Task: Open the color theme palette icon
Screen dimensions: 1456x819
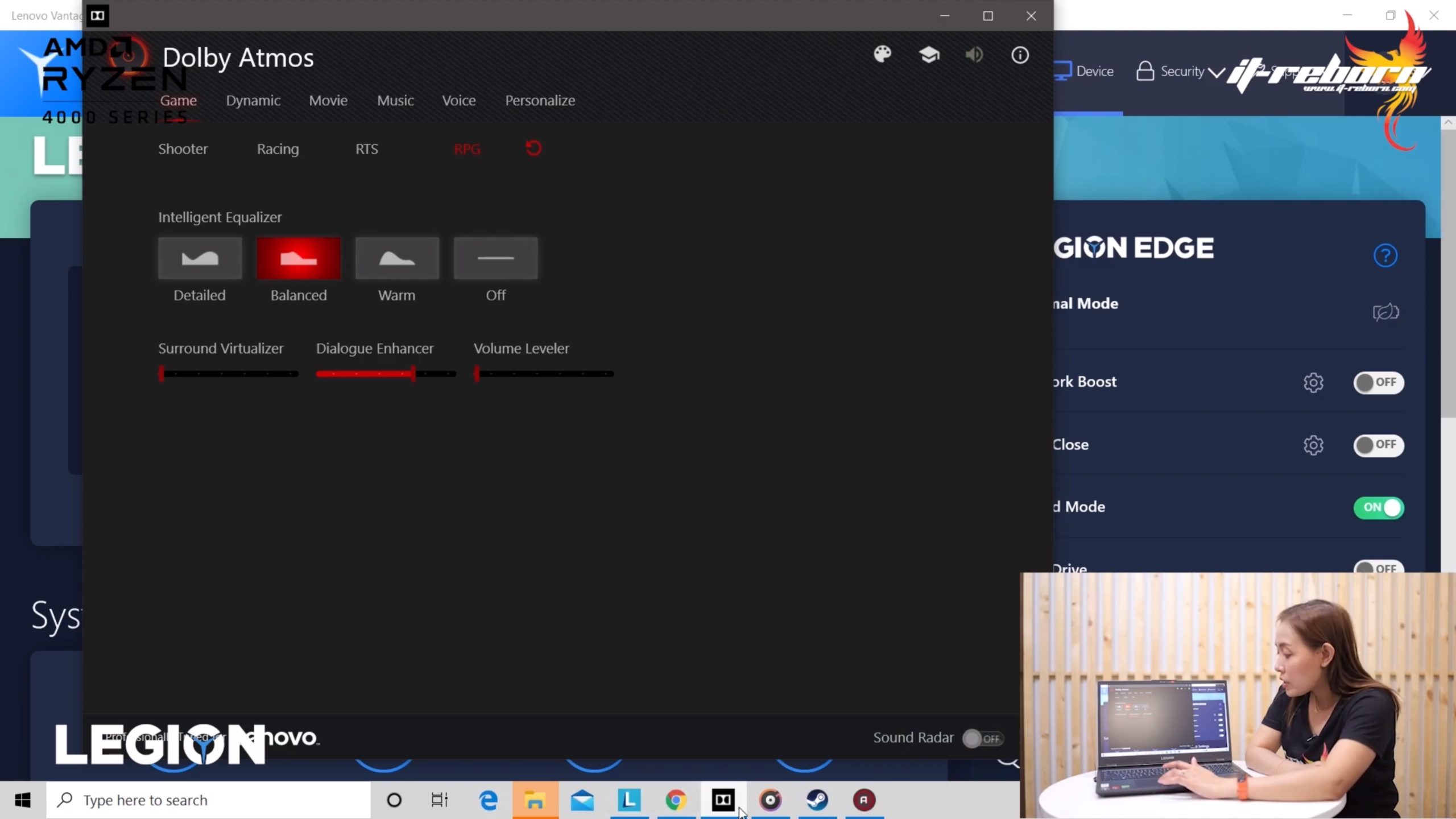Action: tap(883, 55)
